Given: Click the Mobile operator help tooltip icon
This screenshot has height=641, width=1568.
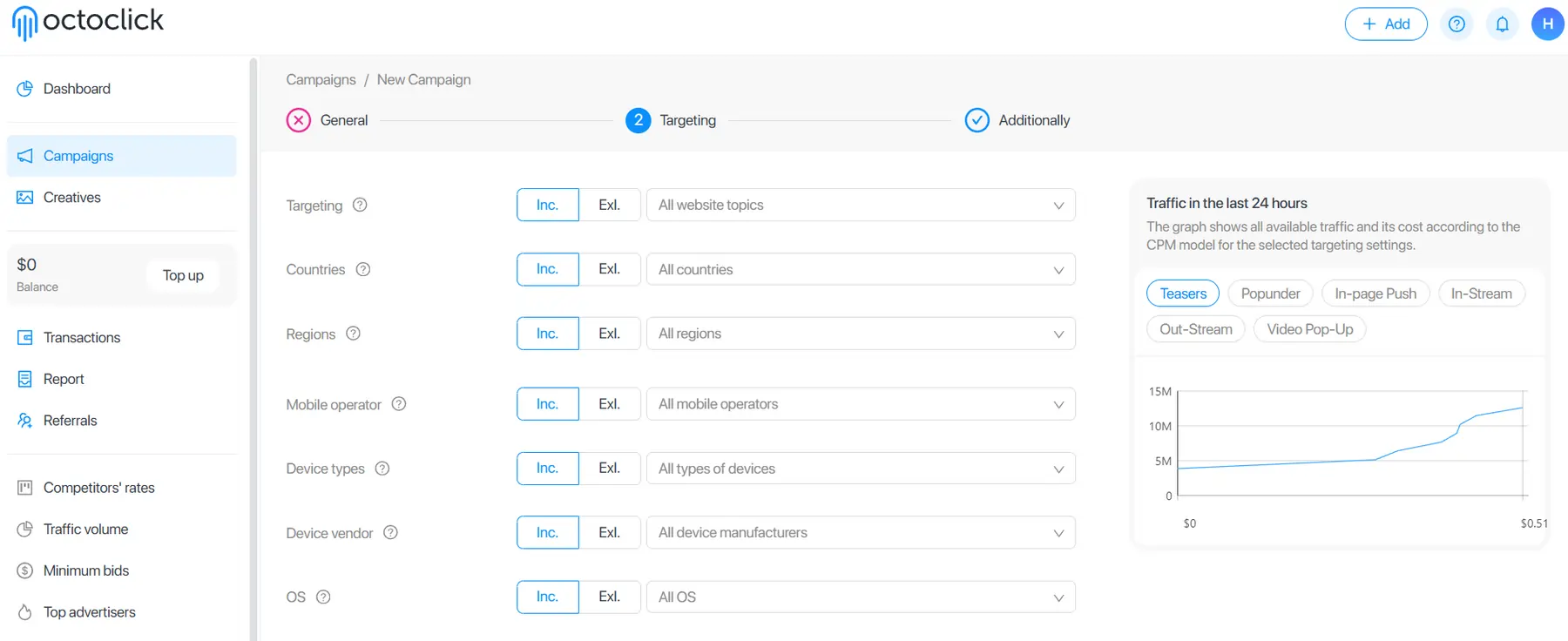Looking at the screenshot, I should click(x=399, y=404).
